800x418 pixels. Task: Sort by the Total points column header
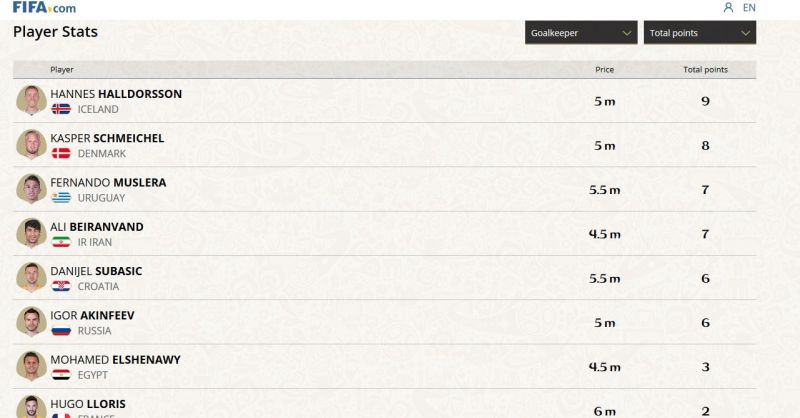tap(705, 70)
